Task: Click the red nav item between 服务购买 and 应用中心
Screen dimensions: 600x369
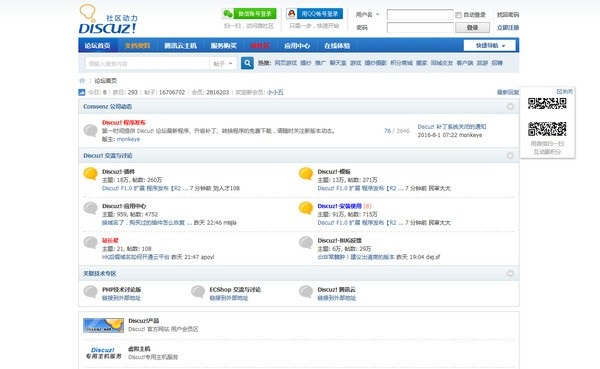Action: (x=260, y=46)
